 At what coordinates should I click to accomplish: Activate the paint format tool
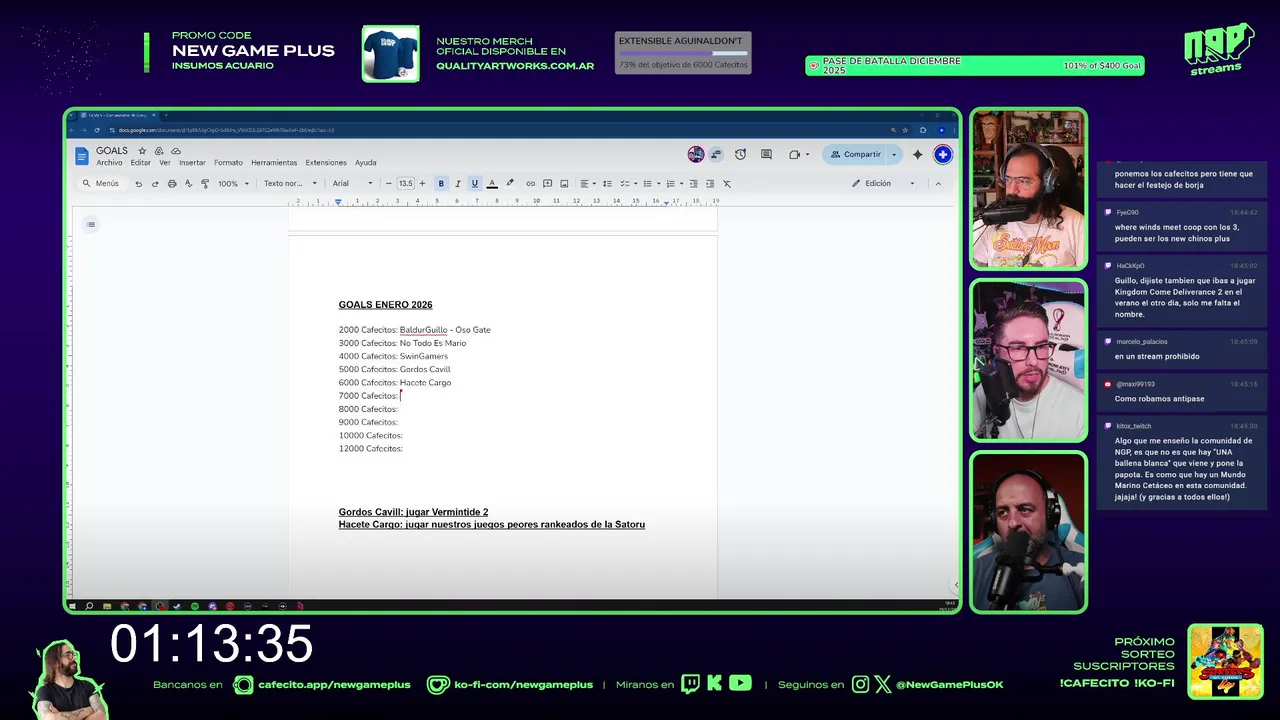205,184
